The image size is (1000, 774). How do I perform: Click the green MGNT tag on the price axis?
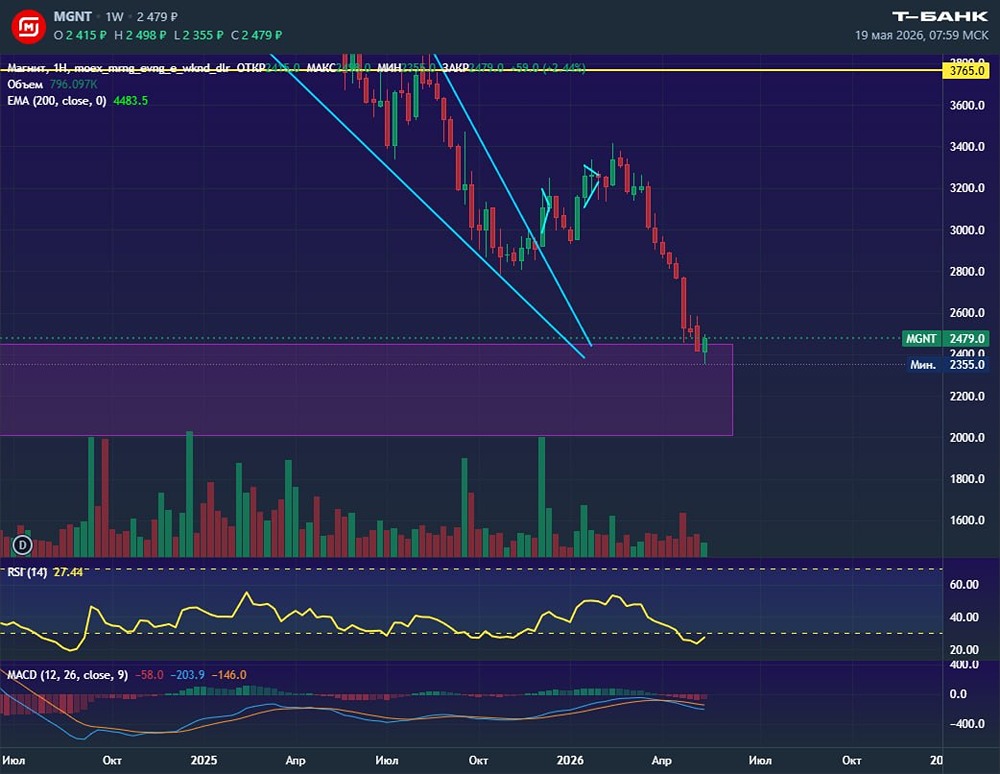pos(921,339)
